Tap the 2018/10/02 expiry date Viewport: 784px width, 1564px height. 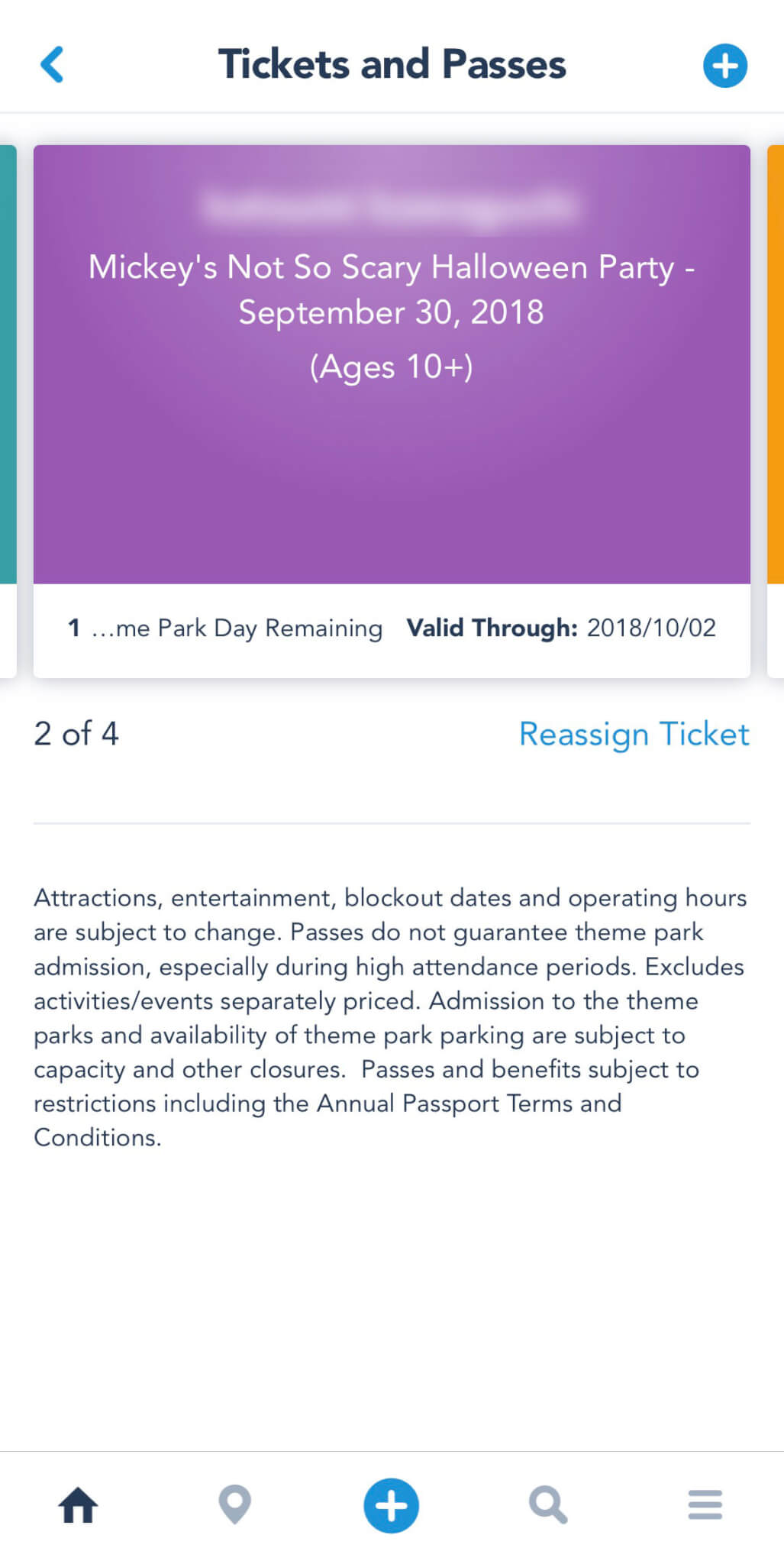pos(651,628)
